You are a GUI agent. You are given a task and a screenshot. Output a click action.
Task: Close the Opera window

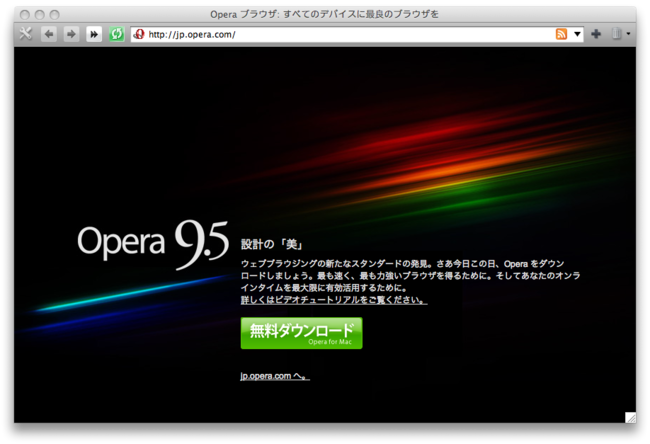25,15
